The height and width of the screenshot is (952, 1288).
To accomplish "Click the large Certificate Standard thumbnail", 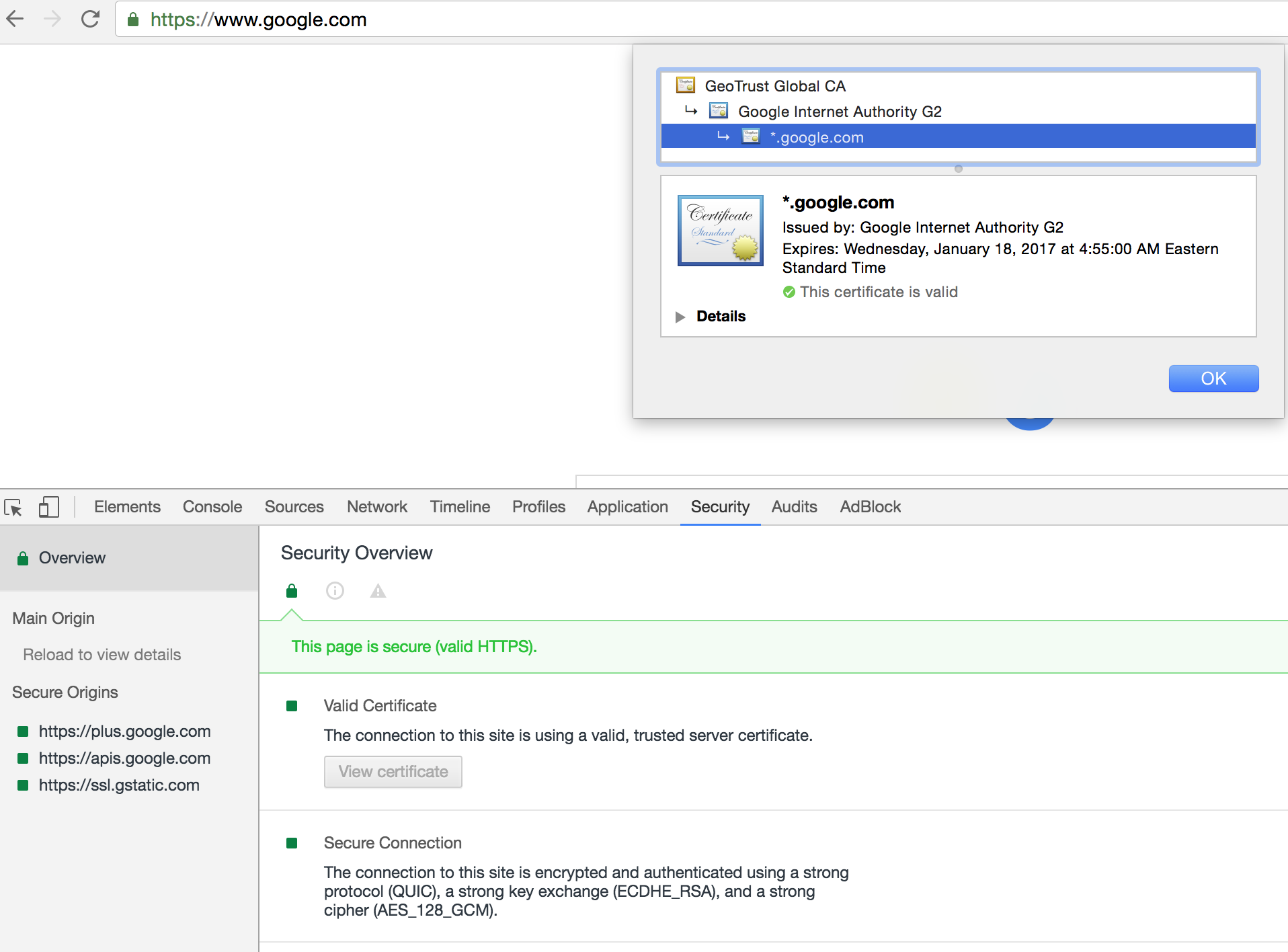I will click(x=721, y=230).
